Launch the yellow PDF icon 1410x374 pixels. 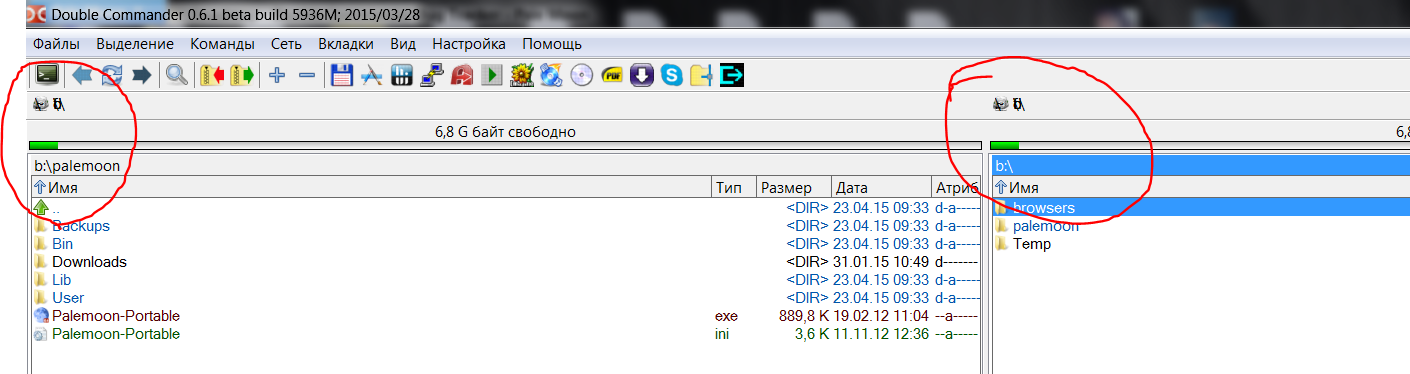tap(612, 75)
